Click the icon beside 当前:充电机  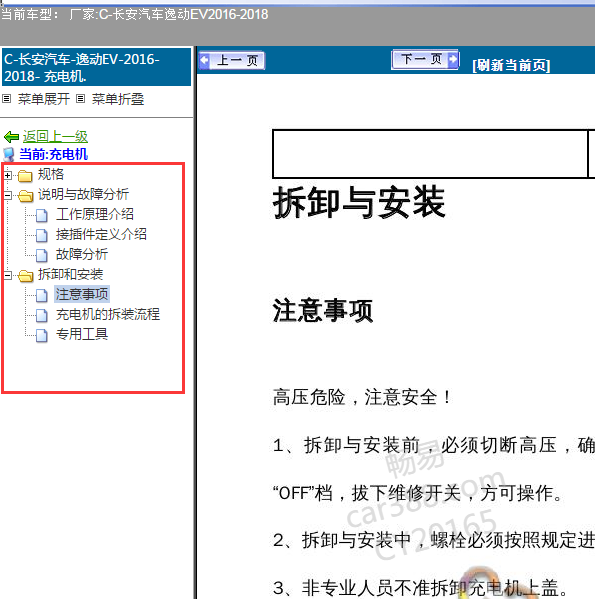point(9,155)
